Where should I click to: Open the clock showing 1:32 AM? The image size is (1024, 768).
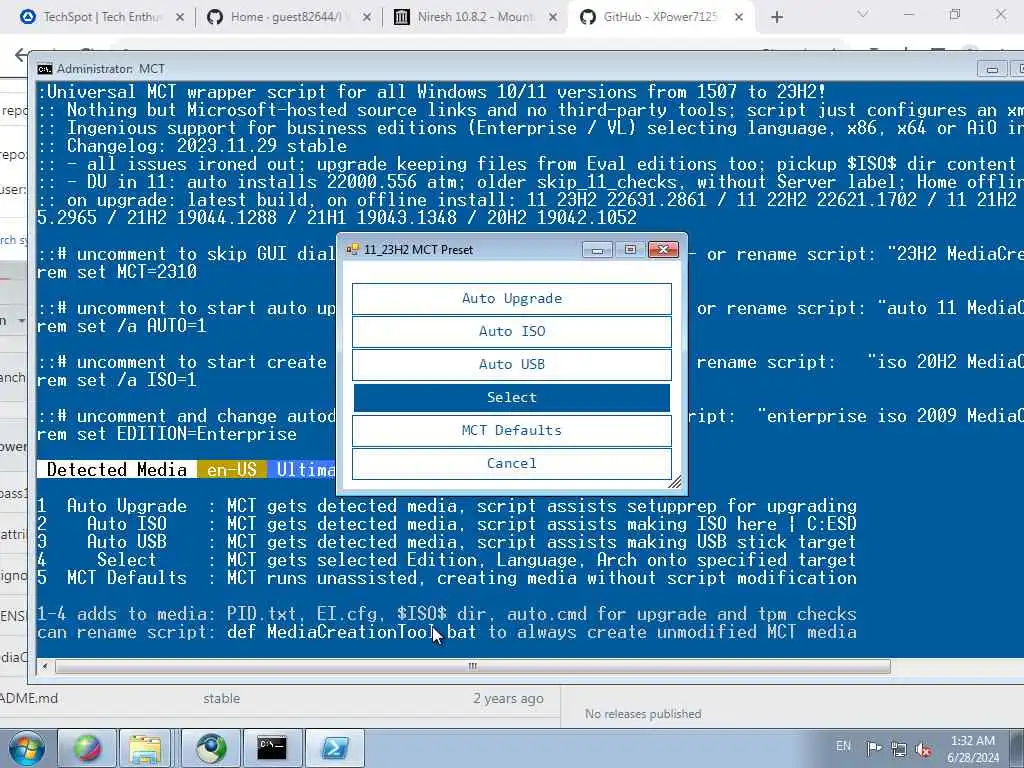point(973,749)
